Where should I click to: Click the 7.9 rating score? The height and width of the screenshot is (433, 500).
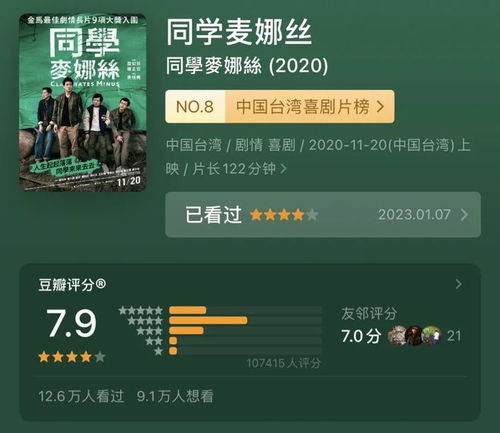pos(71,323)
